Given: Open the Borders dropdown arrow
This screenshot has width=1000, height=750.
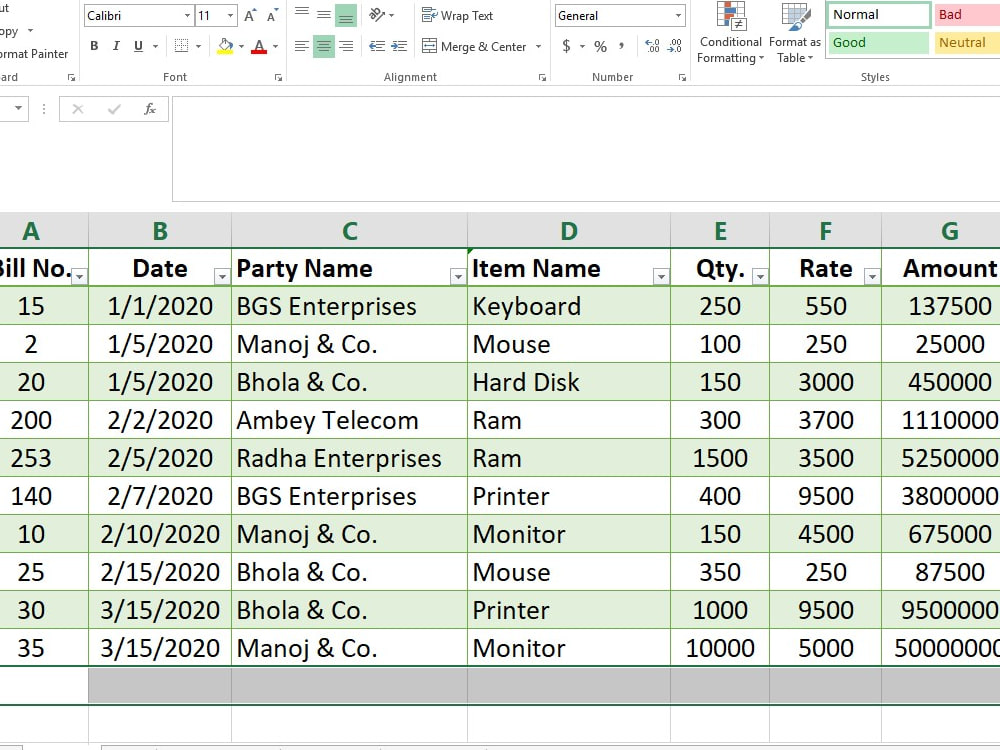Looking at the screenshot, I should [198, 46].
